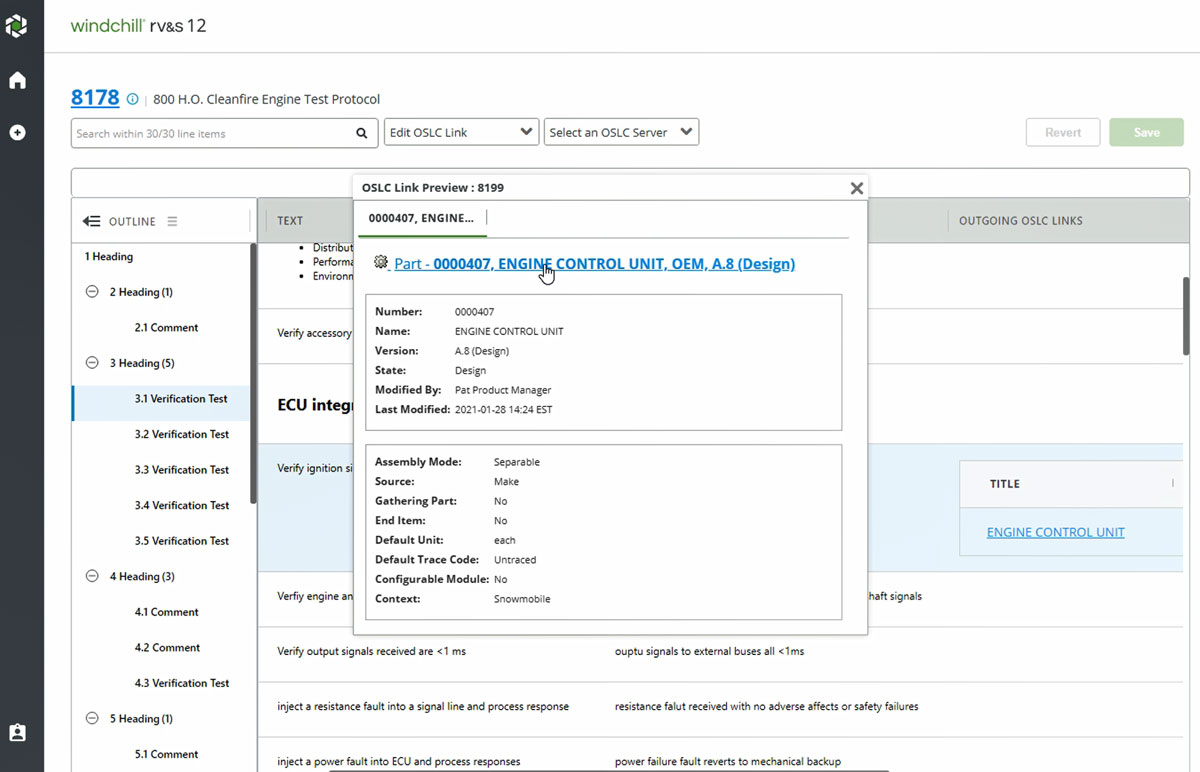Open the Select an OSLC Server dropdown
Image resolution: width=1200 pixels, height=772 pixels.
click(x=621, y=132)
